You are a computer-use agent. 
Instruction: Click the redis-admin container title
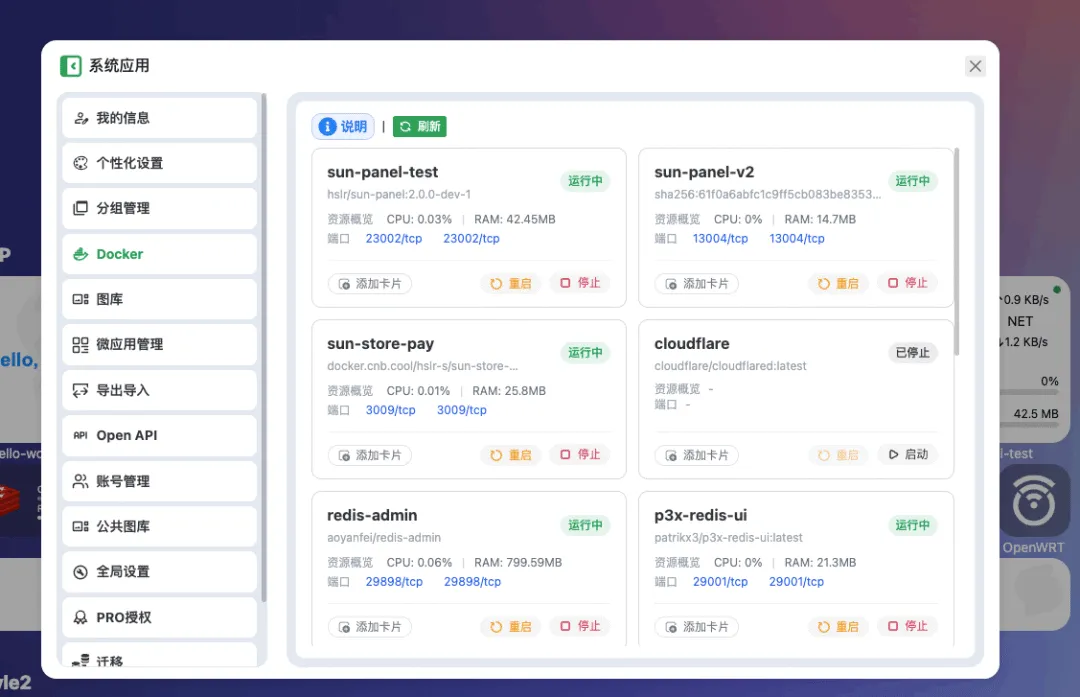372,515
